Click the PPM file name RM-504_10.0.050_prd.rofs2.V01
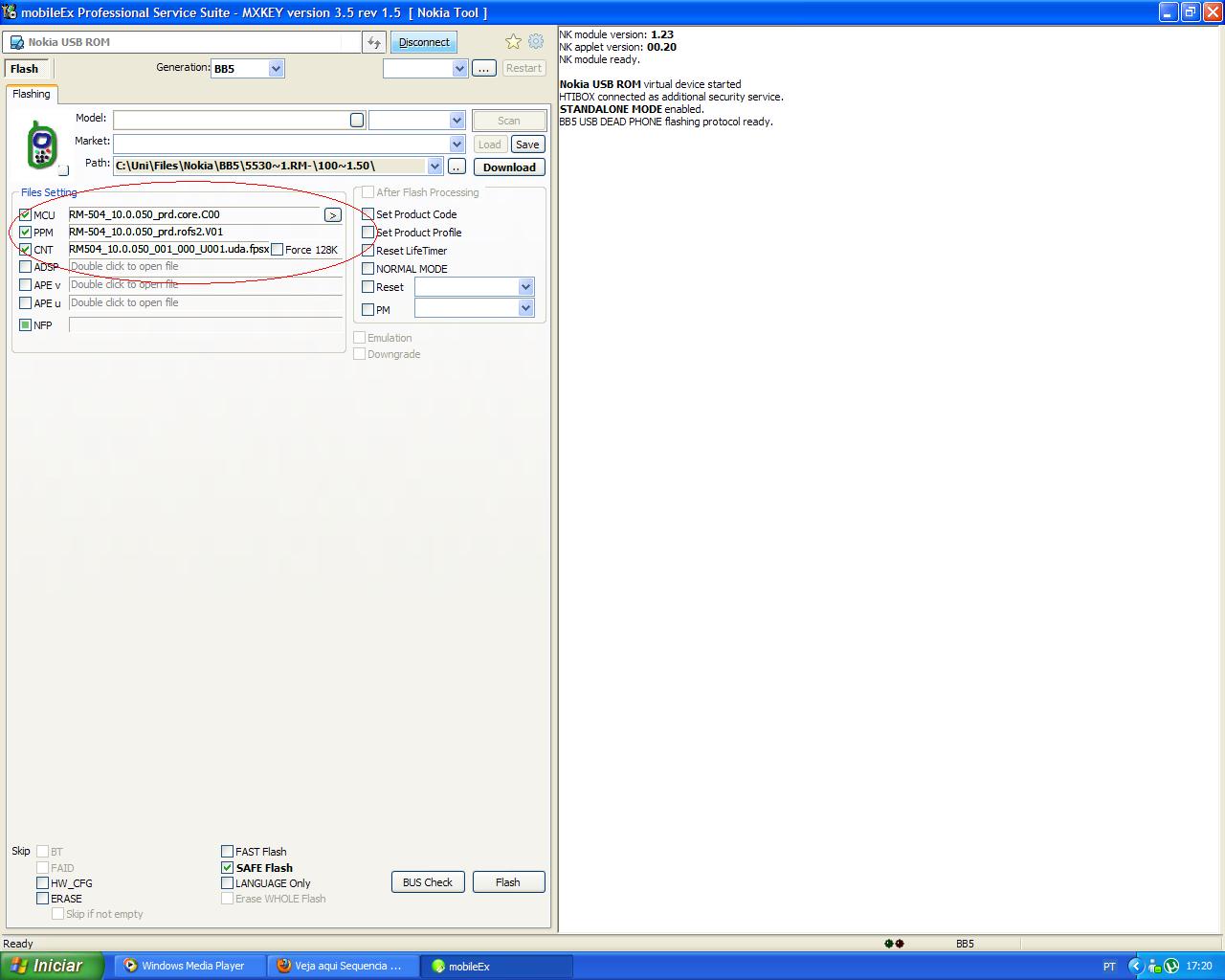The height and width of the screenshot is (980, 1225). 145,232
